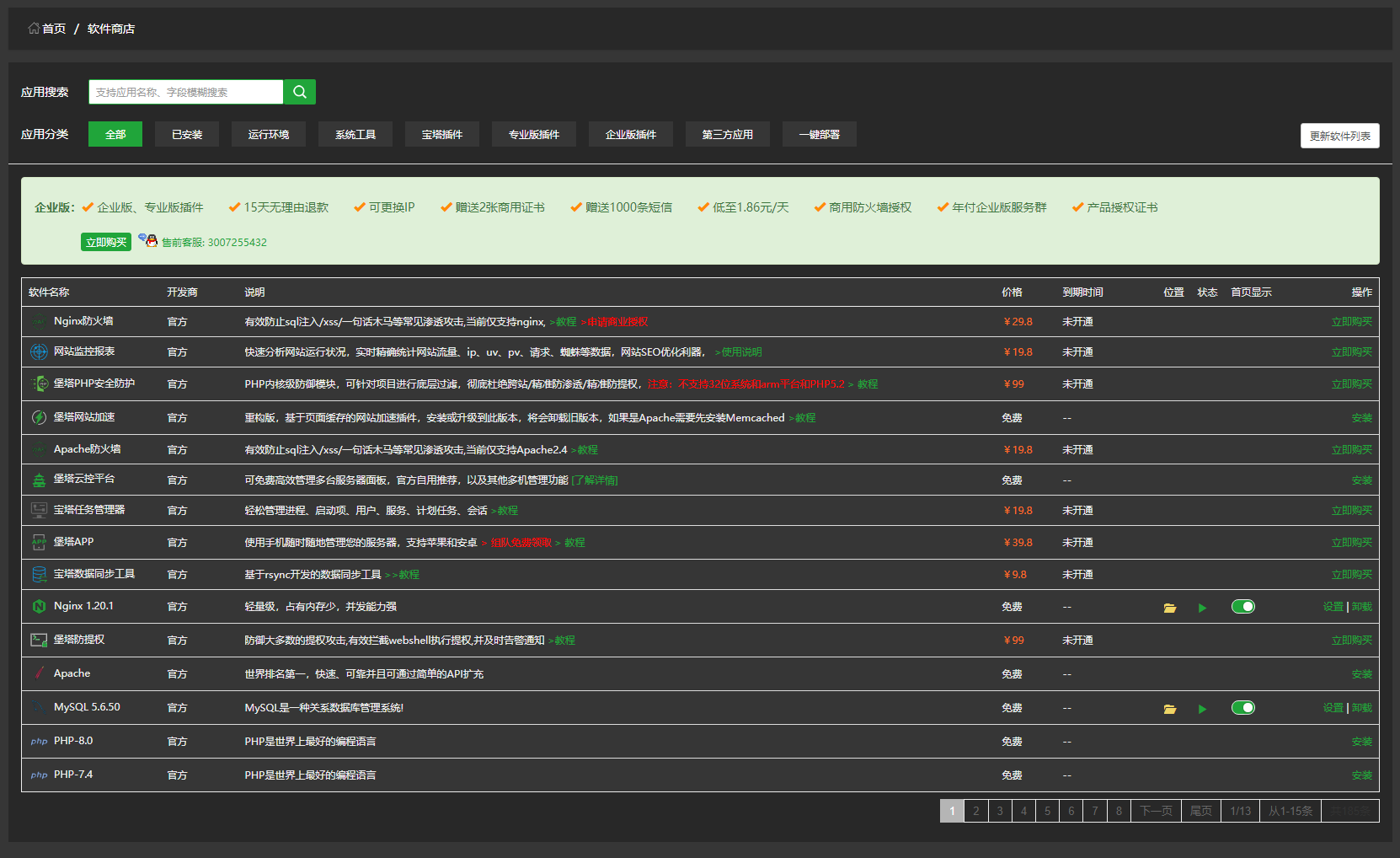Click the 堡塔云控平台 icon
The height and width of the screenshot is (858, 1400).
[x=39, y=480]
